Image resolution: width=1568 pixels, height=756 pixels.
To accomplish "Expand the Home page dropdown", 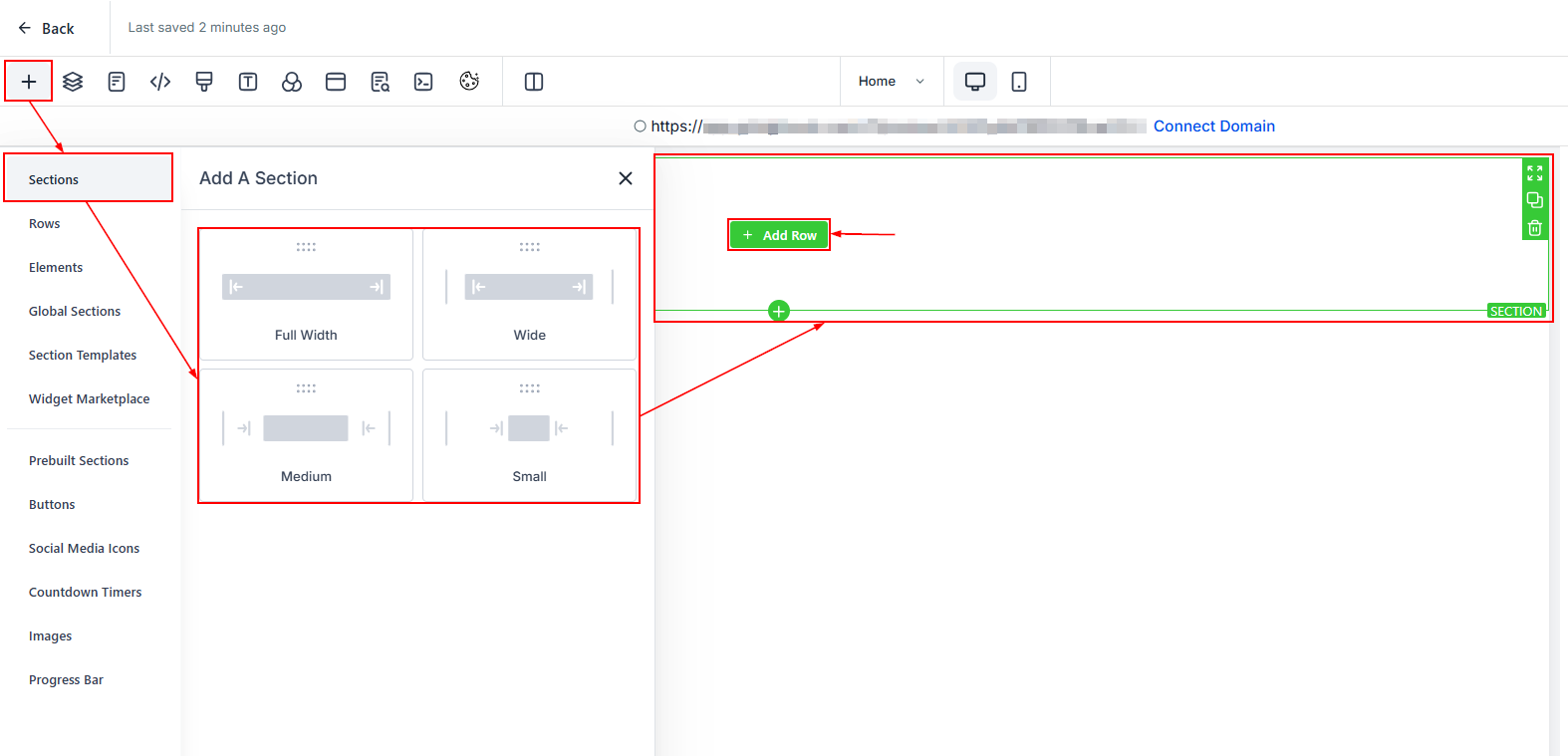I will [x=892, y=82].
